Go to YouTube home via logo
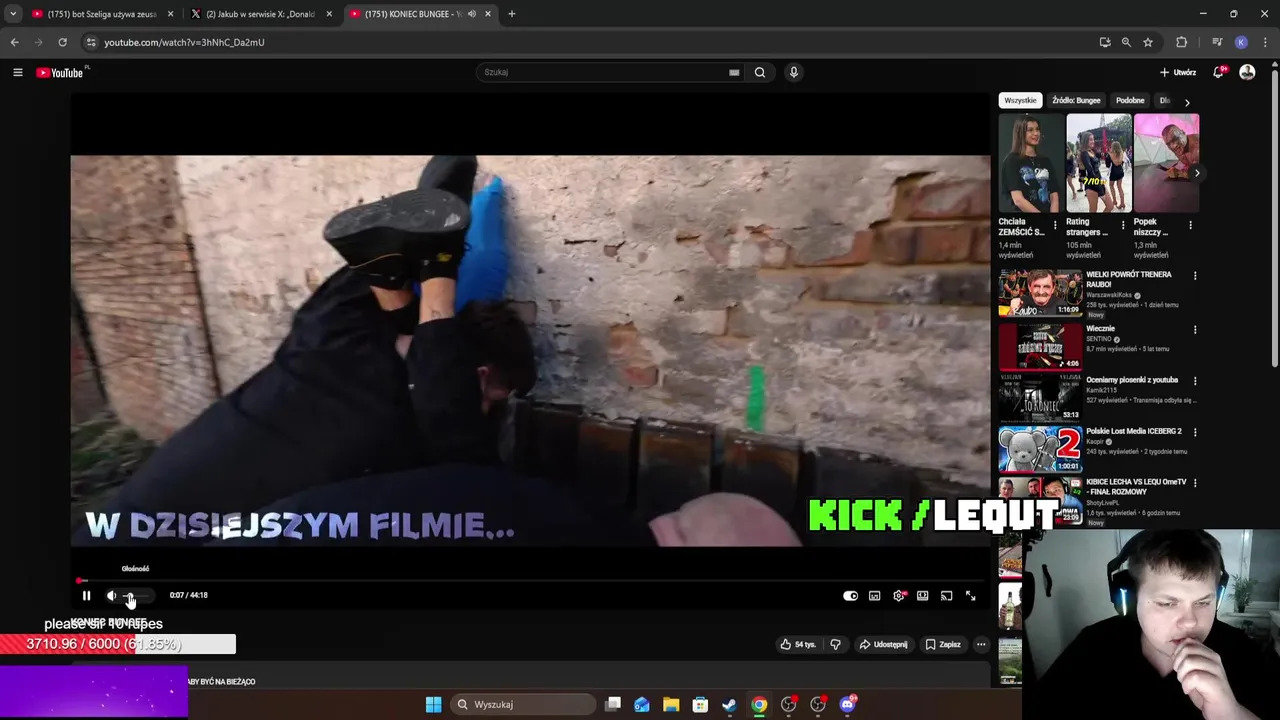 tap(61, 72)
